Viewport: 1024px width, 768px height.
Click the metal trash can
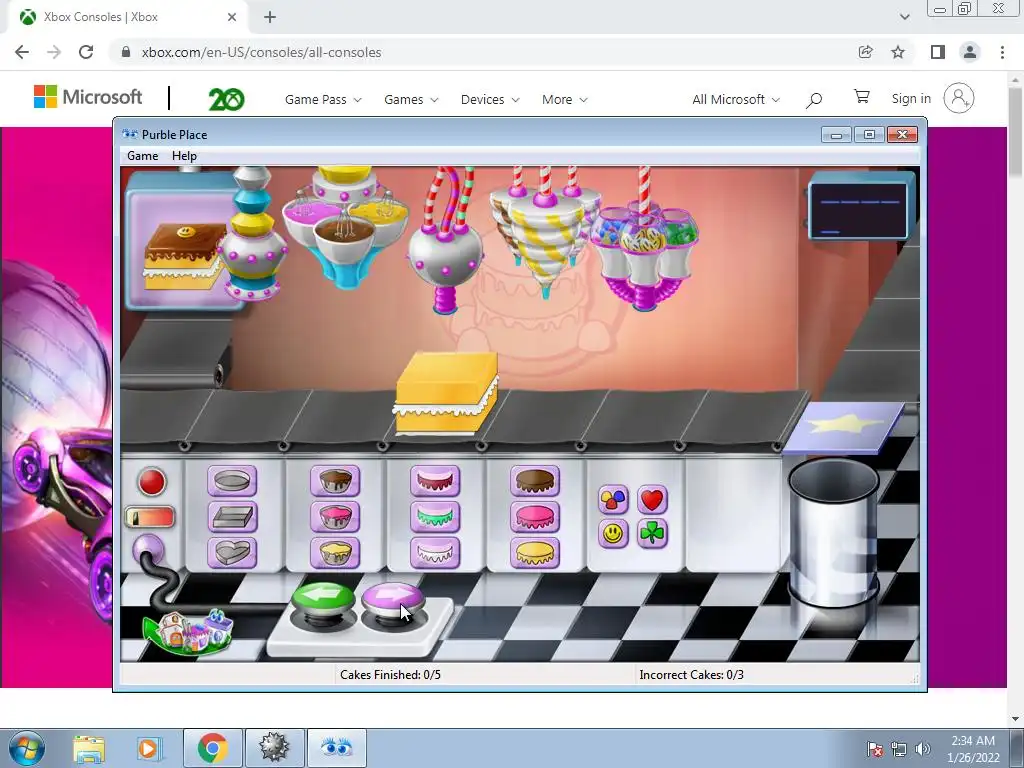coord(833,532)
